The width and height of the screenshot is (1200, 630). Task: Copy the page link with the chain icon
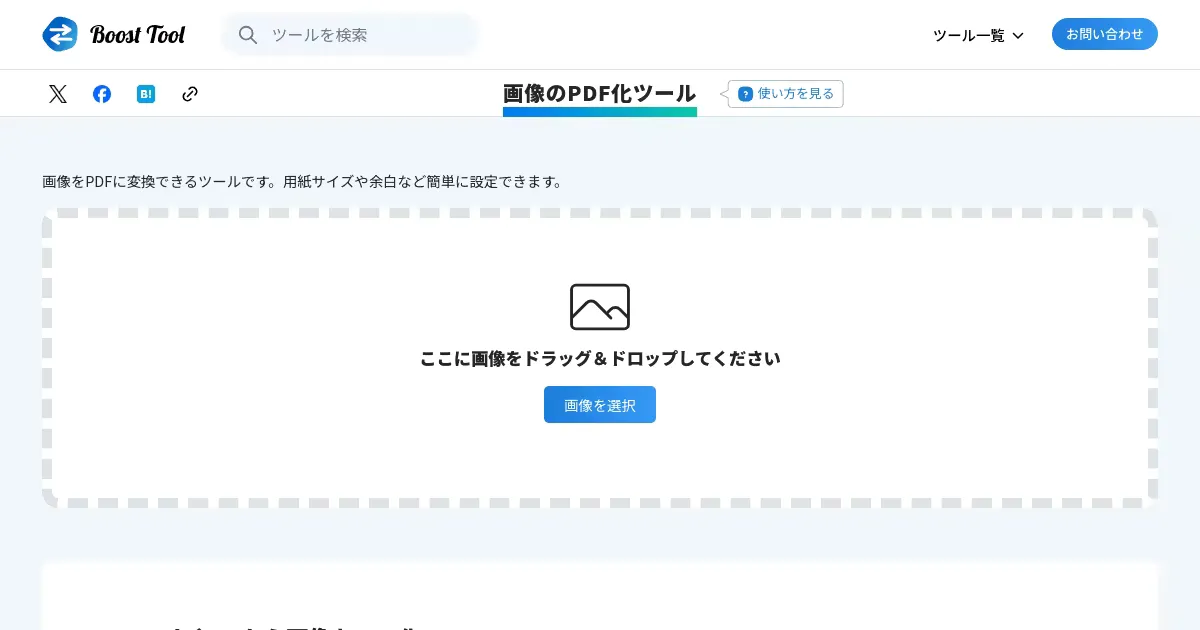coord(190,94)
